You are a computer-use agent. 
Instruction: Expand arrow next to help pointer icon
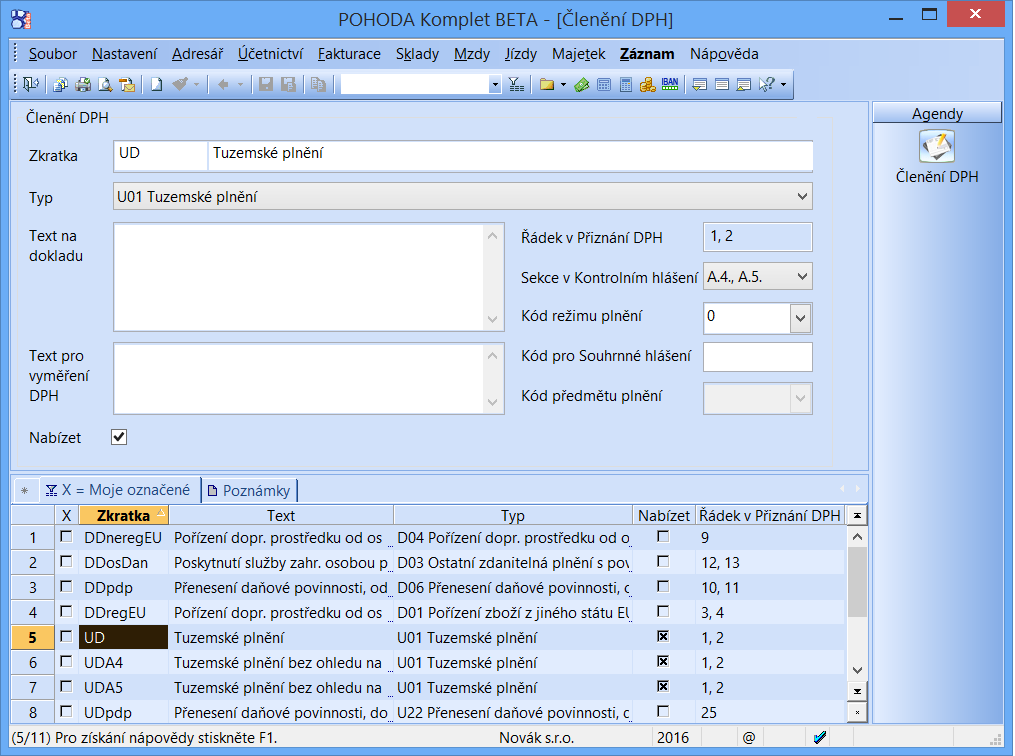click(x=783, y=85)
